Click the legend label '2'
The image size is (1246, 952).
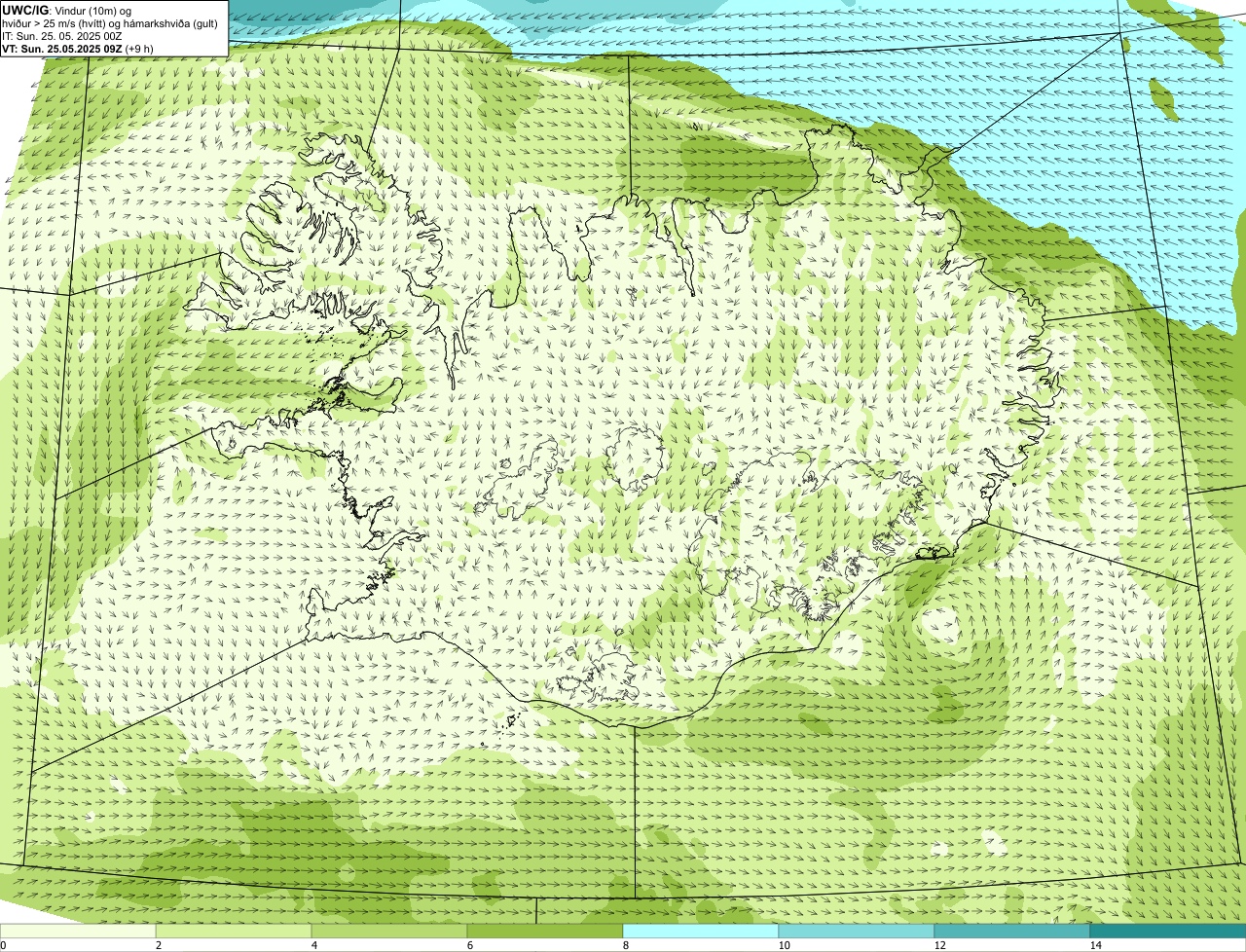(x=158, y=945)
